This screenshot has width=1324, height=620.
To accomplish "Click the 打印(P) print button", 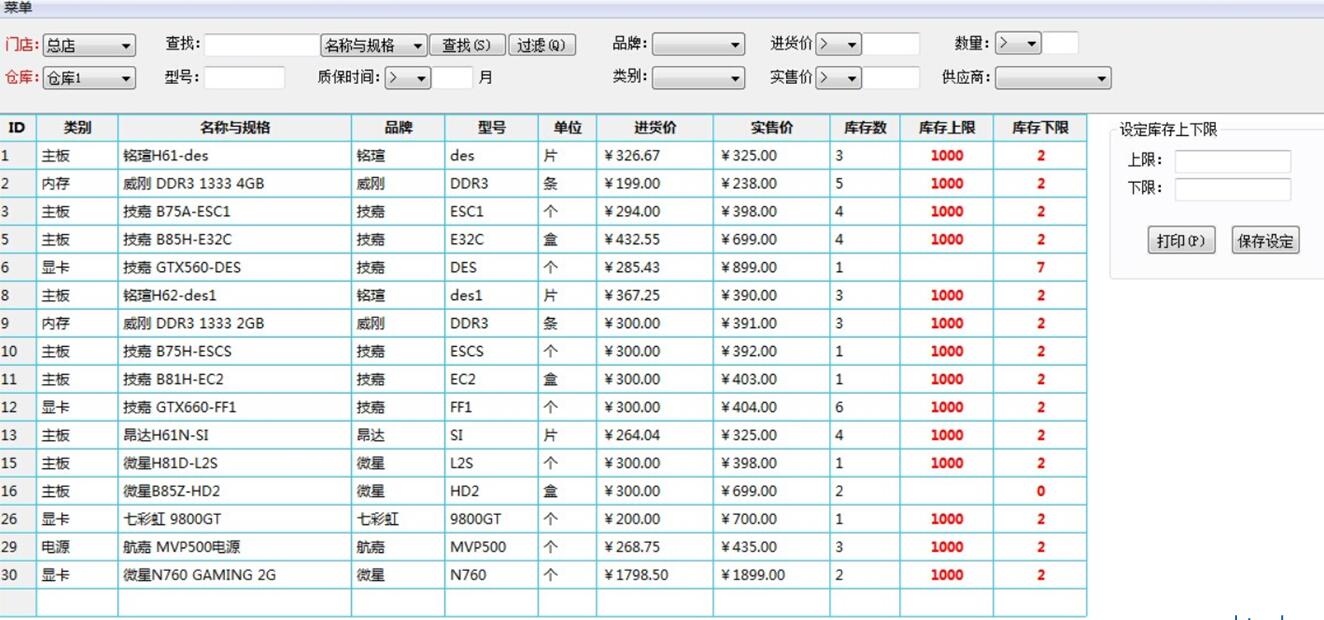I will (x=1180, y=241).
